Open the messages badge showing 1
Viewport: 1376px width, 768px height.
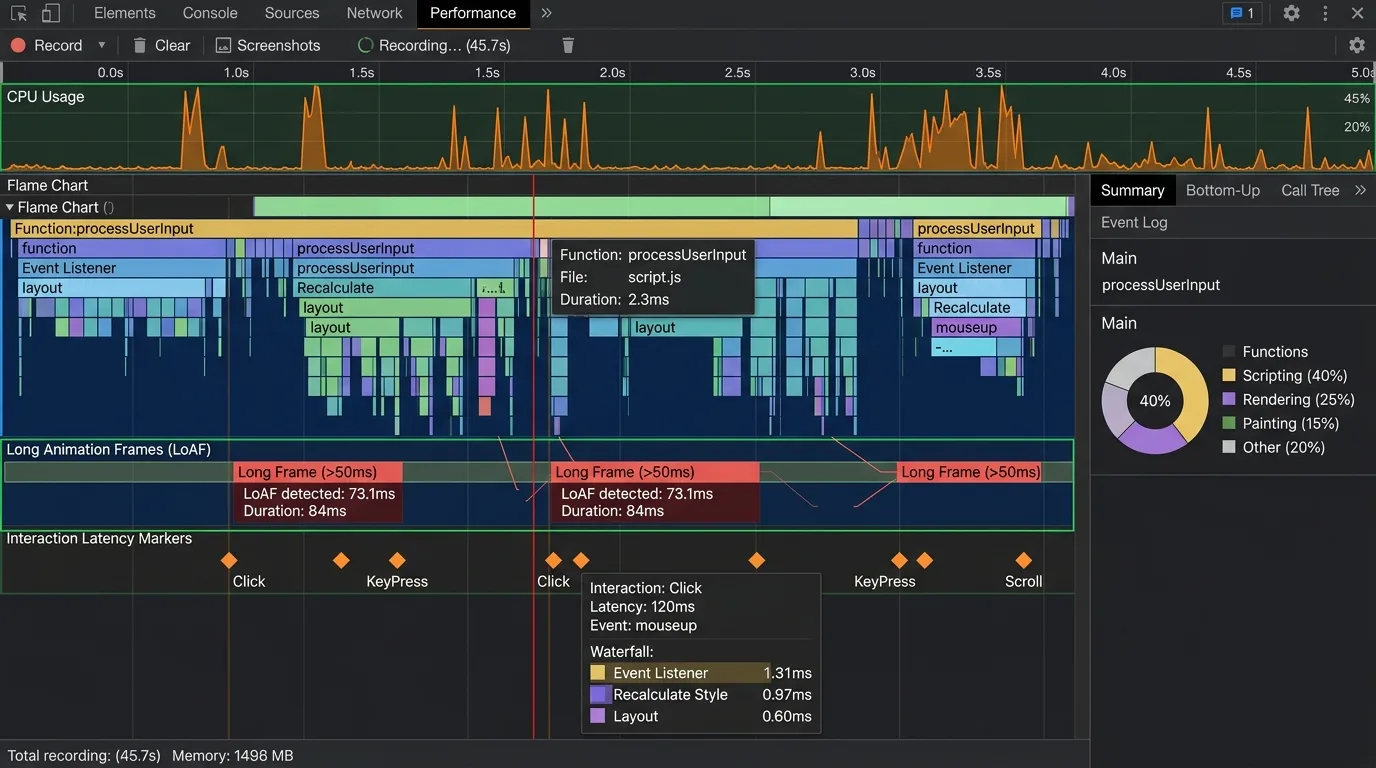pos(1242,13)
